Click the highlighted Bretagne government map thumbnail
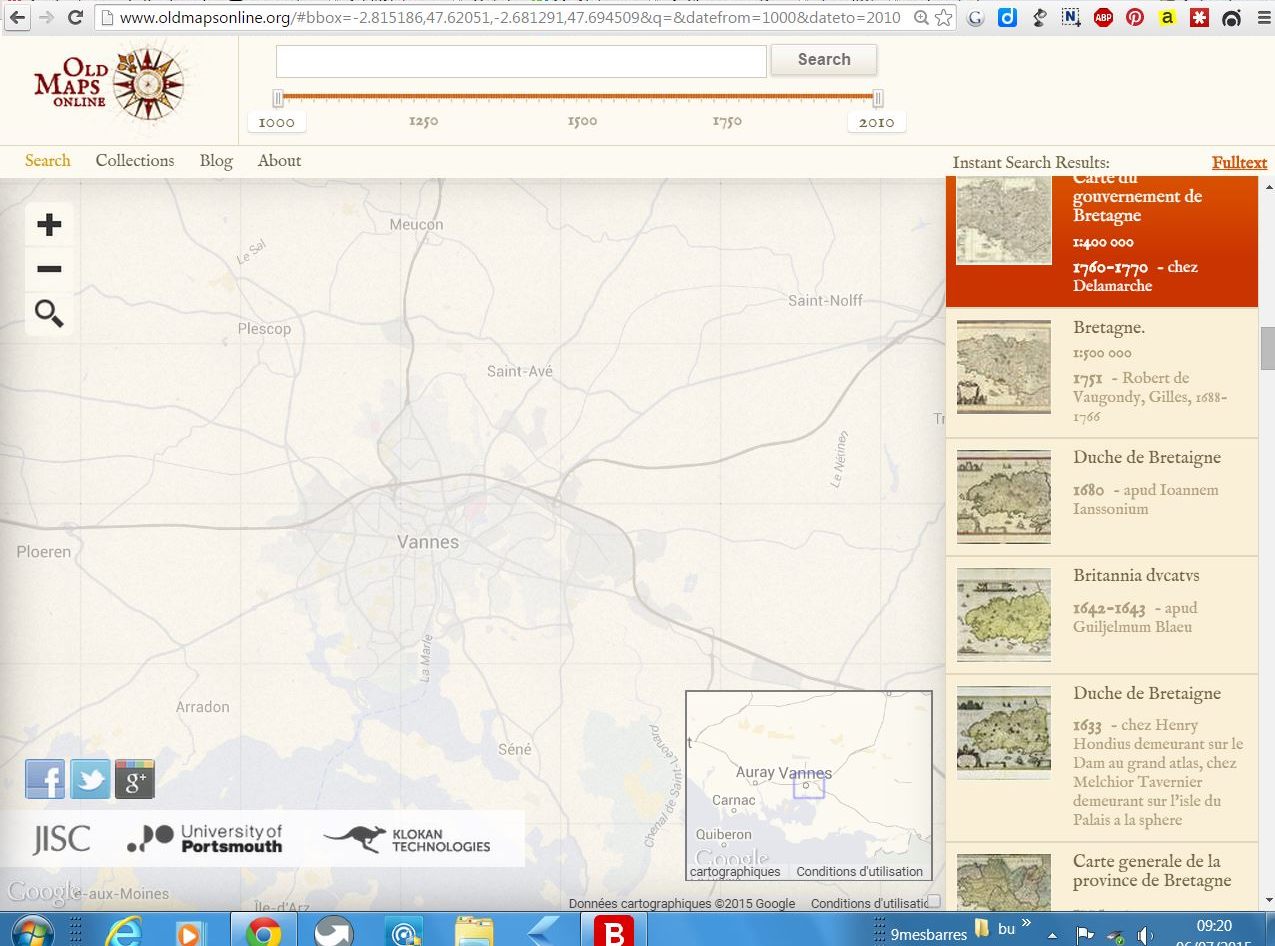The width and height of the screenshot is (1275, 946). 1004,221
